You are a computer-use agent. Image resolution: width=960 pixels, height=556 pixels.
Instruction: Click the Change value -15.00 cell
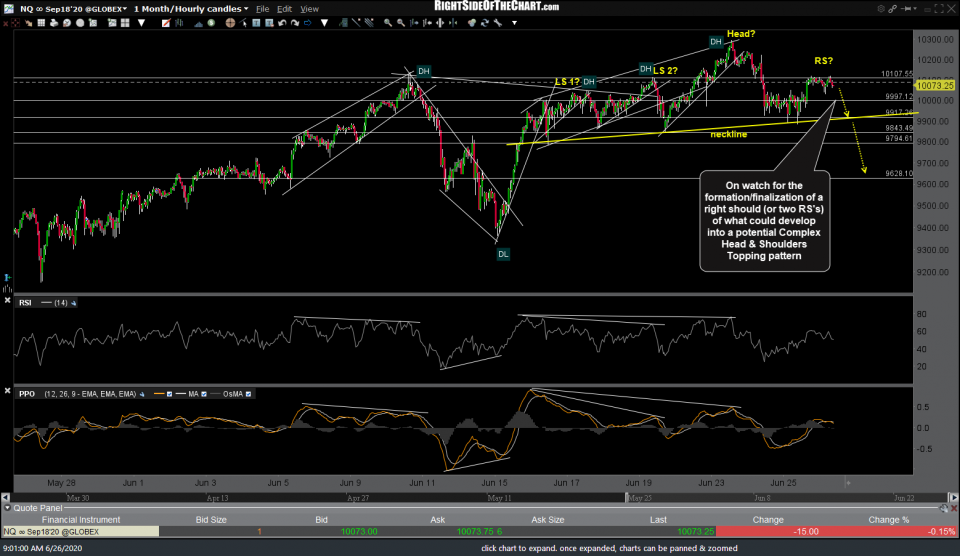pyautogui.click(x=806, y=532)
